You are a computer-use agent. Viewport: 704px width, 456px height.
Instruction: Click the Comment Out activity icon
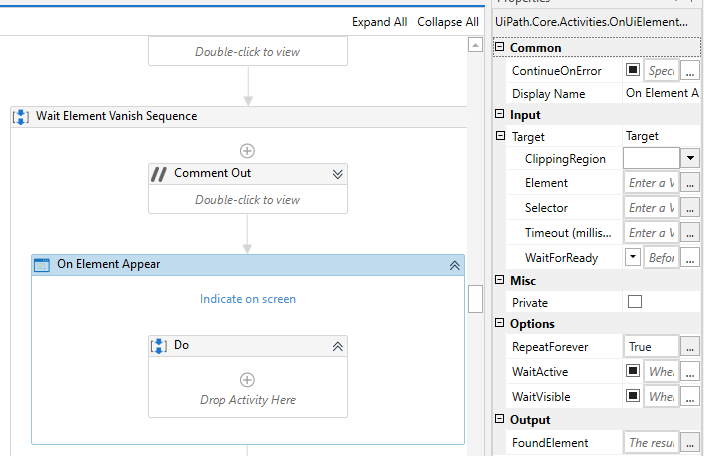[159, 173]
